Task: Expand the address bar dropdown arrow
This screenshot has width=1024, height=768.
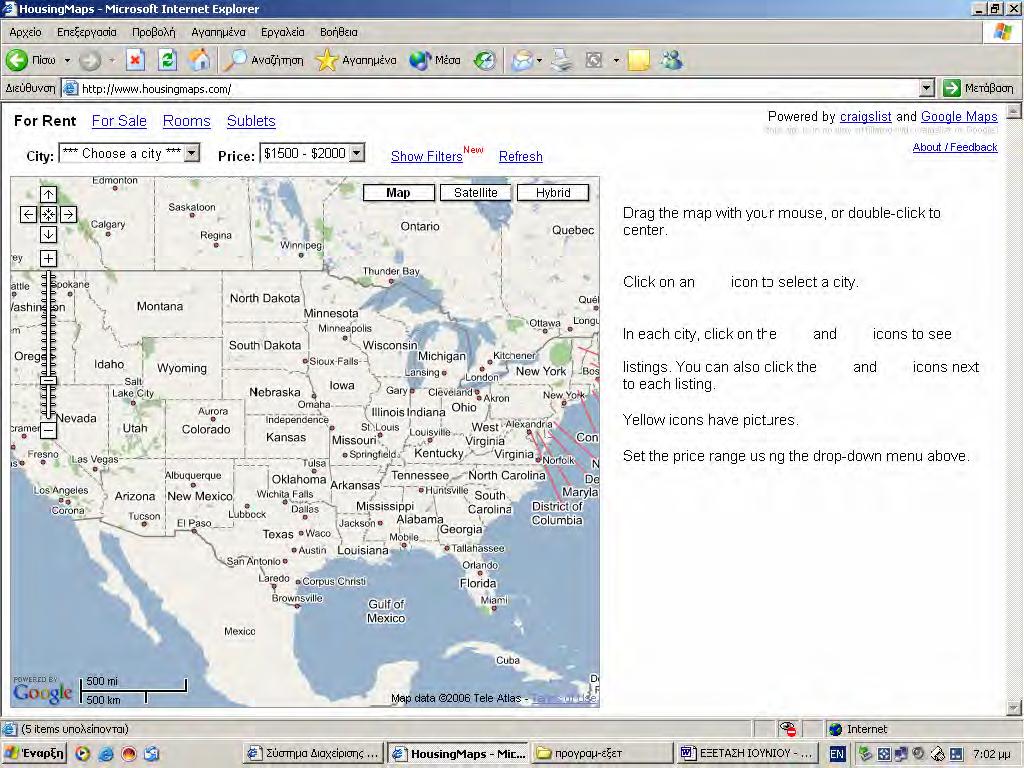Action: [926, 88]
